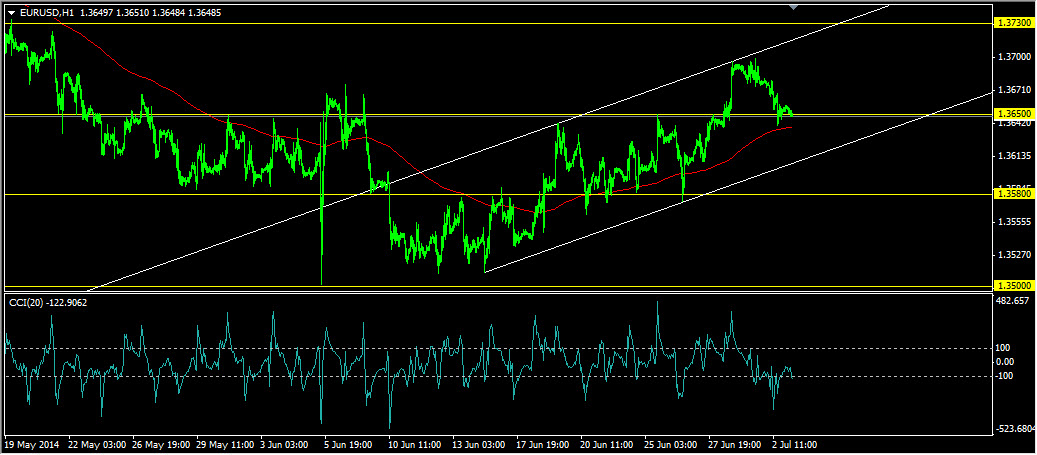This screenshot has width=1037, height=455.
Task: Click the 1.35270 value on price scale
Action: [1016, 255]
